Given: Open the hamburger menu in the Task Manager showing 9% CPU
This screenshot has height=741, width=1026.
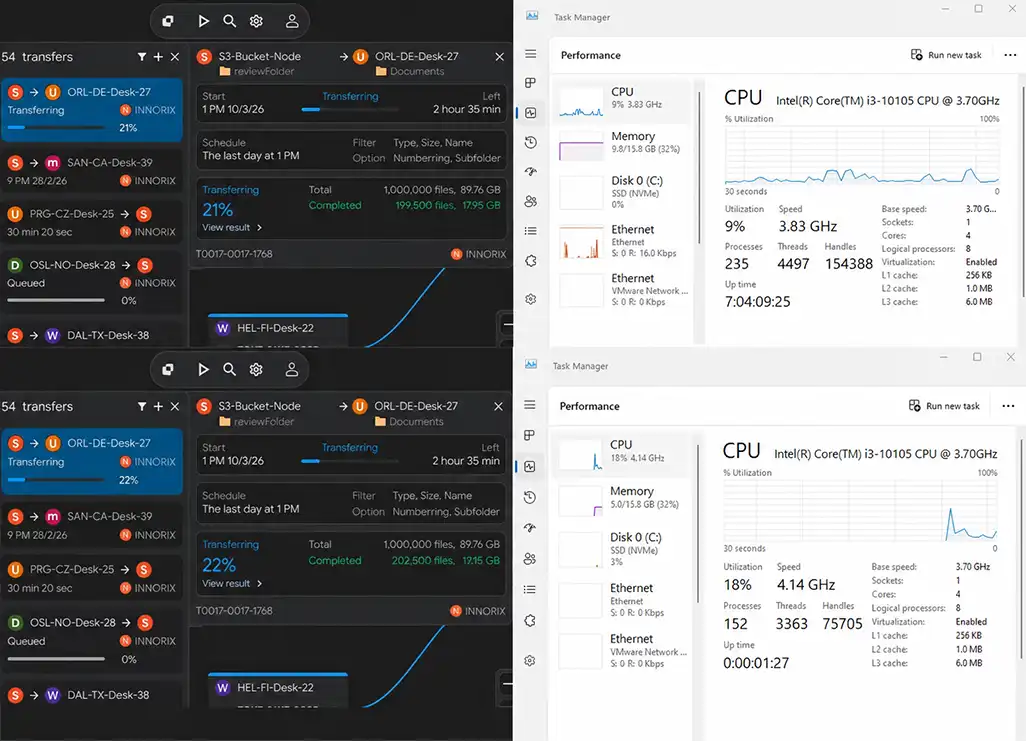Looking at the screenshot, I should click(x=531, y=54).
